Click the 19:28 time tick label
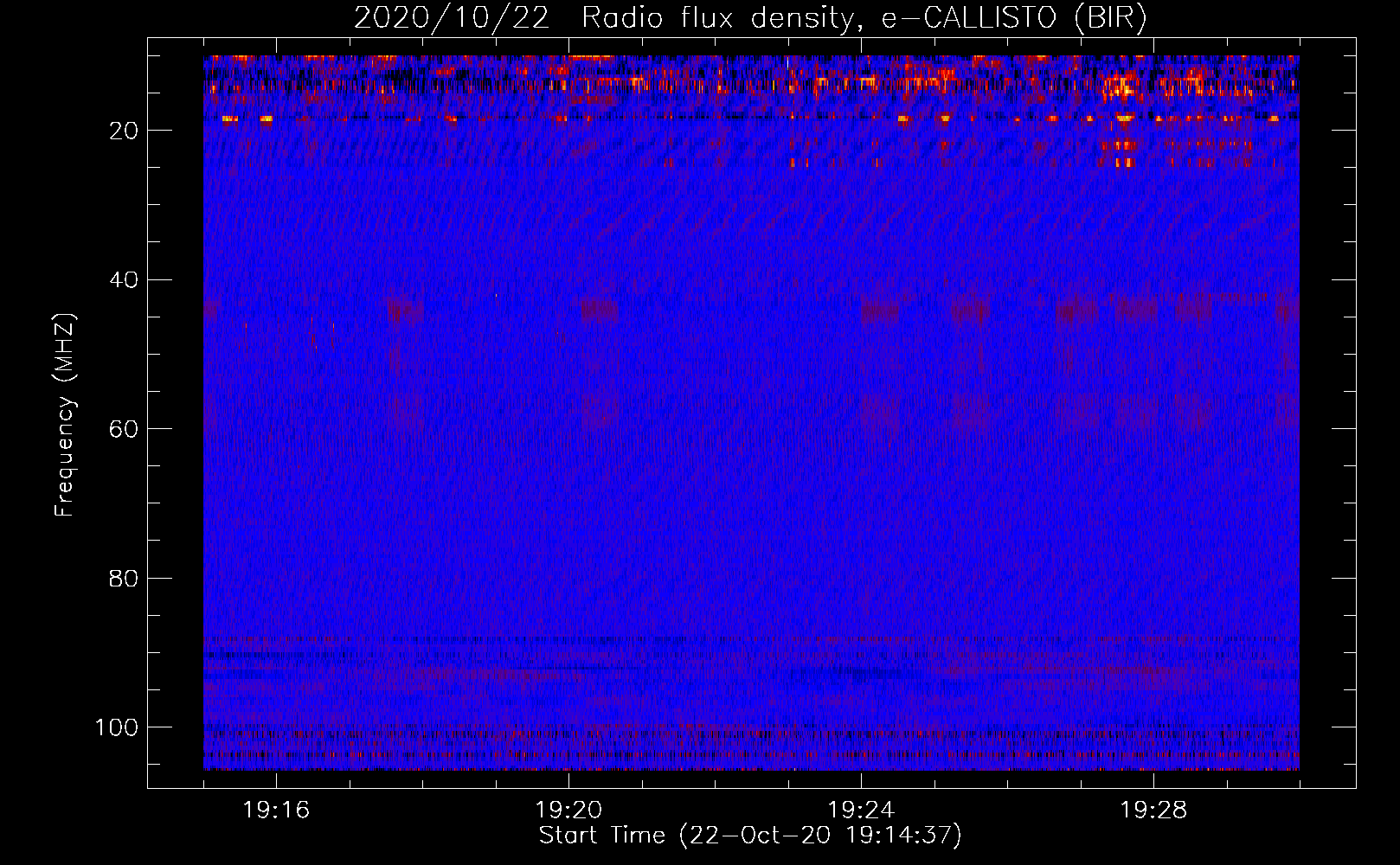This screenshot has height=865, width=1400. 1153,811
